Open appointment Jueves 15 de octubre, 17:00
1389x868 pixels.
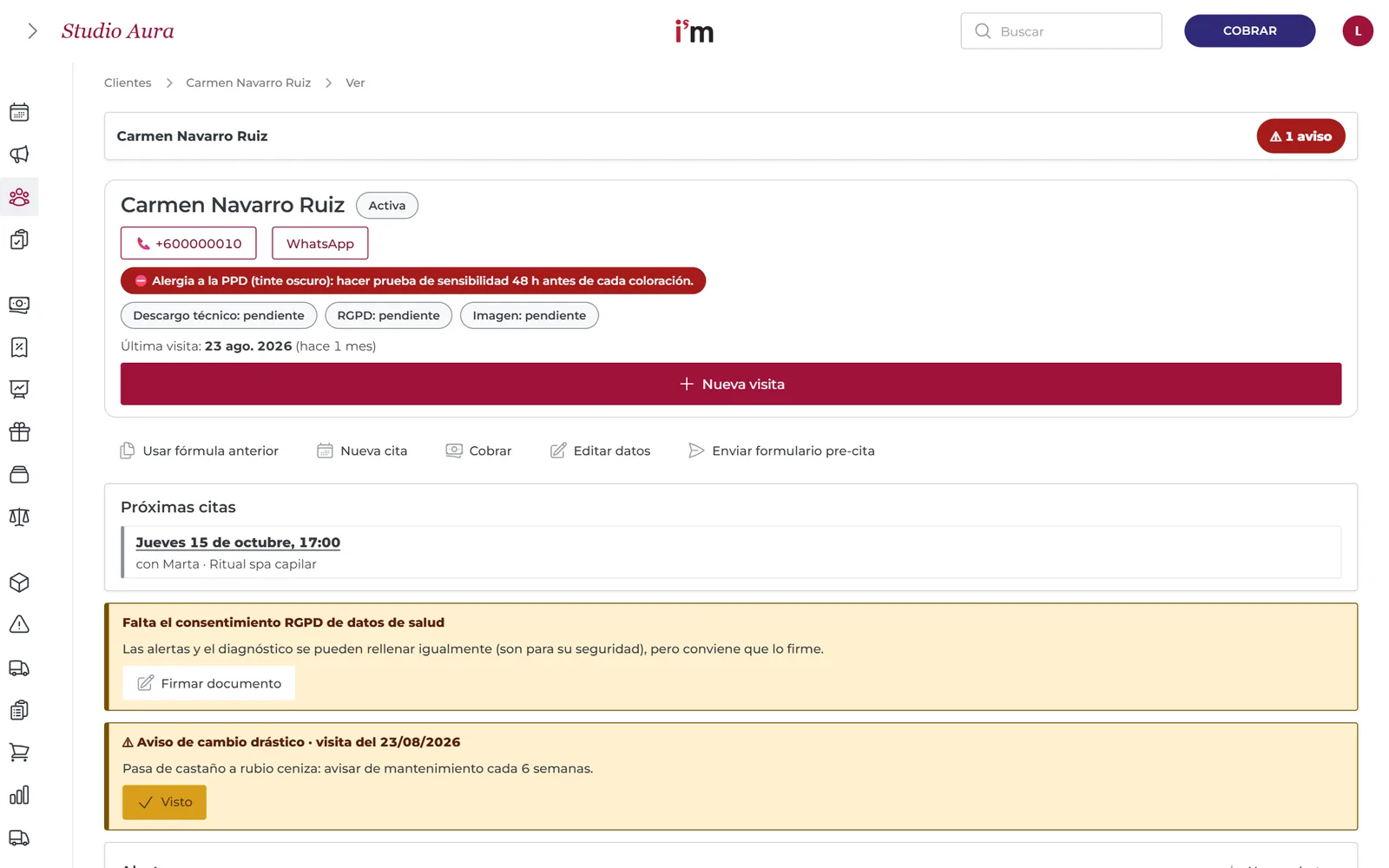click(x=238, y=542)
